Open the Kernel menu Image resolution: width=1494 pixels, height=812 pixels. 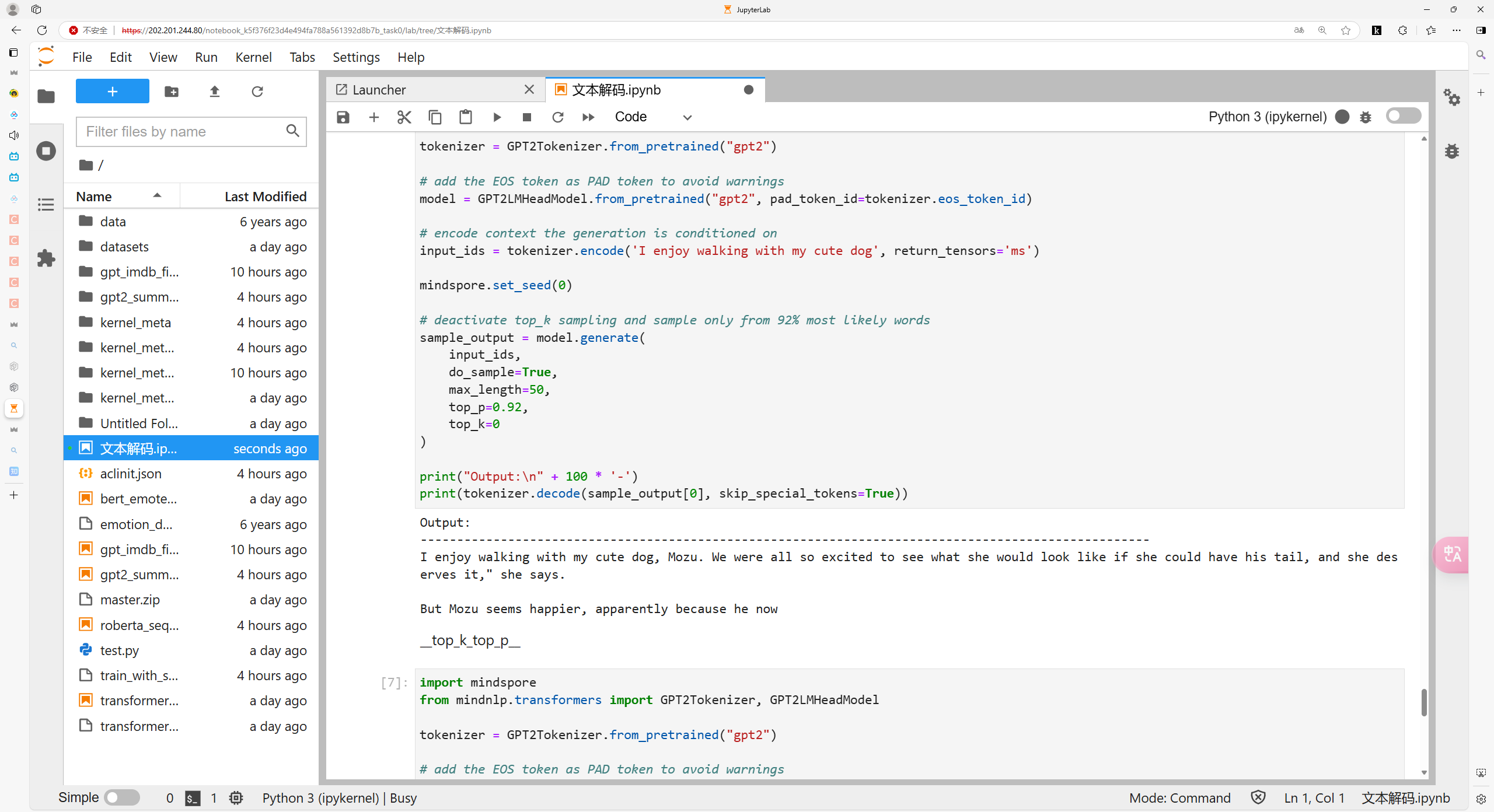coord(253,57)
